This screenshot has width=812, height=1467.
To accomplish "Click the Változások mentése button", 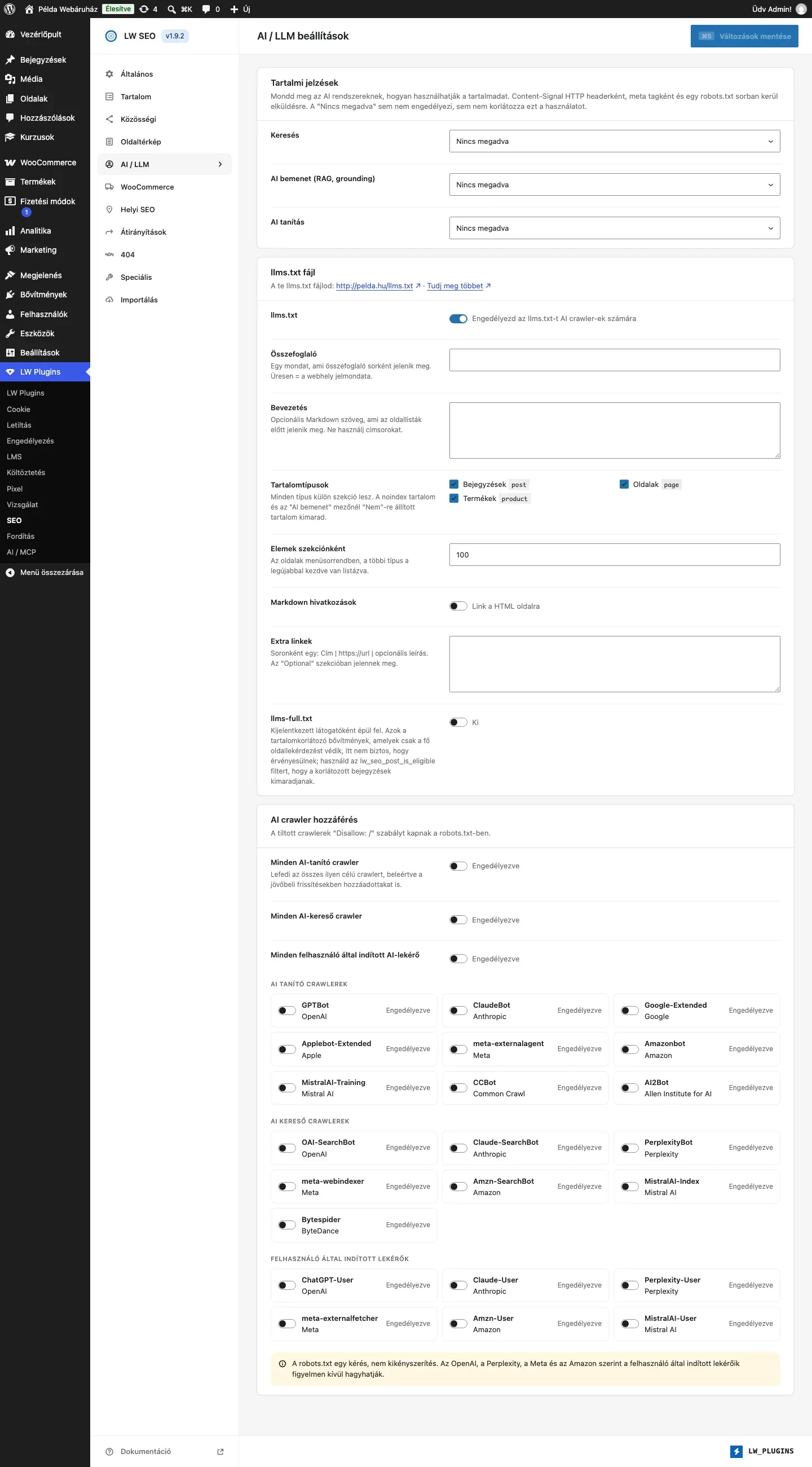I will click(x=744, y=36).
